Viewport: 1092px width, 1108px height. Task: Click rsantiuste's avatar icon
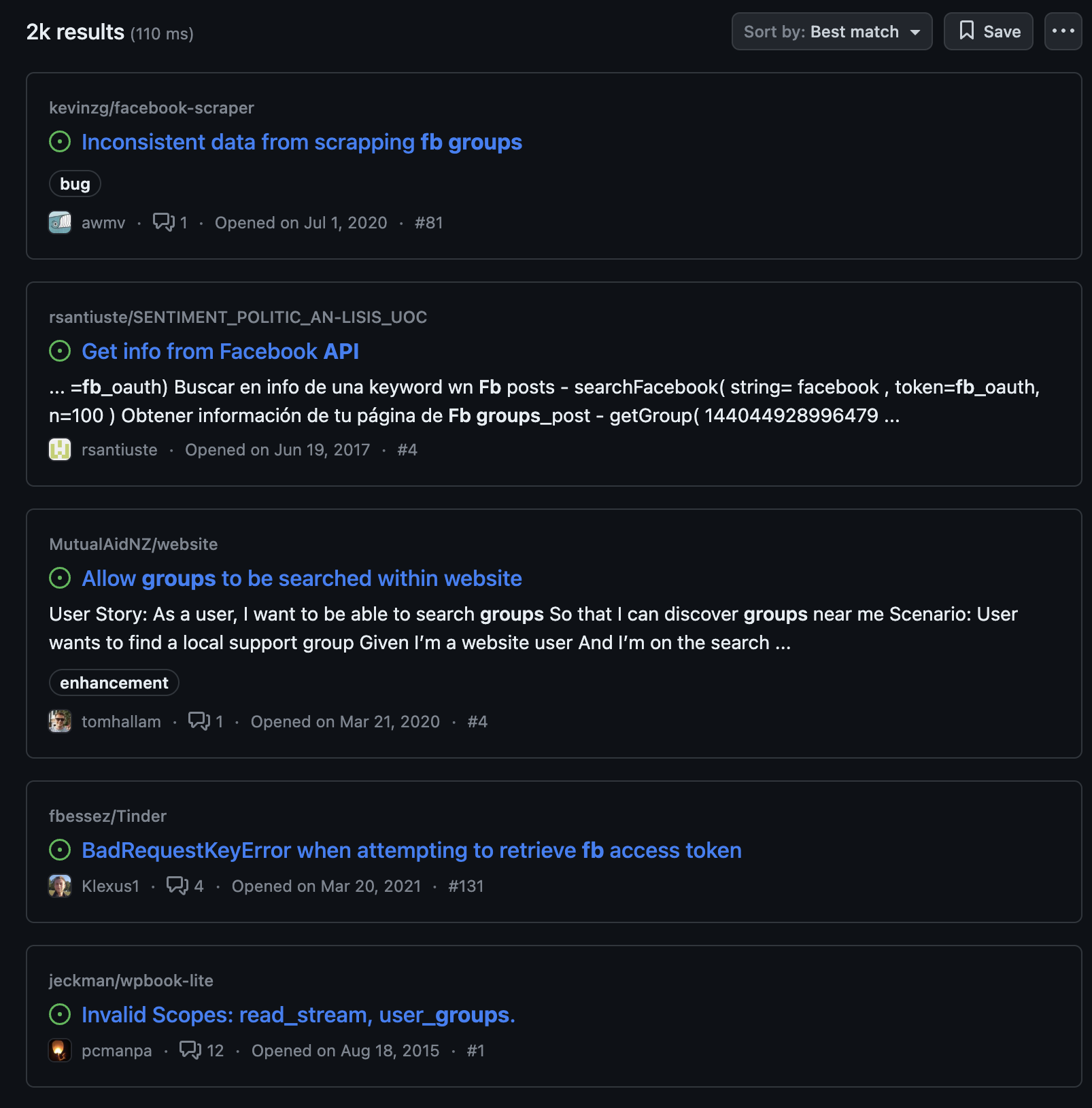pyautogui.click(x=60, y=450)
